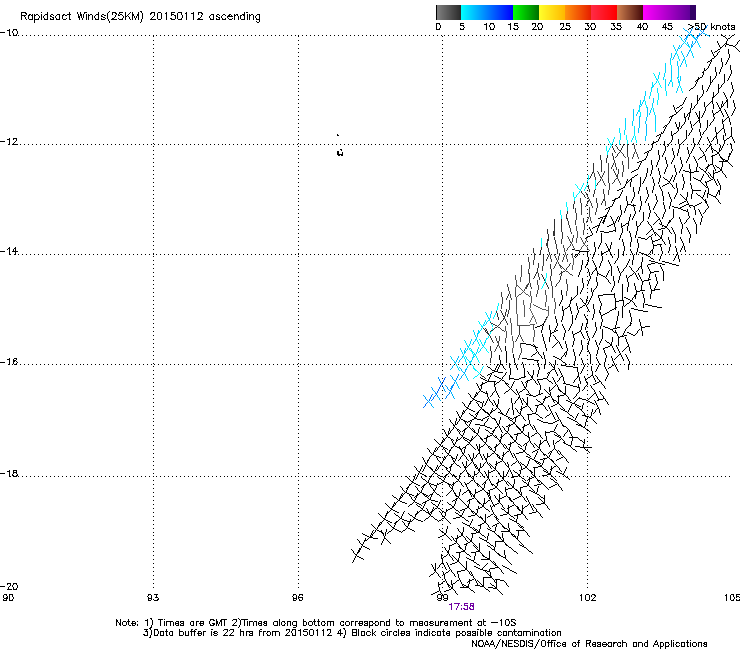This screenshot has height=650, width=740.
Task: Click the color scale label '30'
Action: click(x=590, y=27)
